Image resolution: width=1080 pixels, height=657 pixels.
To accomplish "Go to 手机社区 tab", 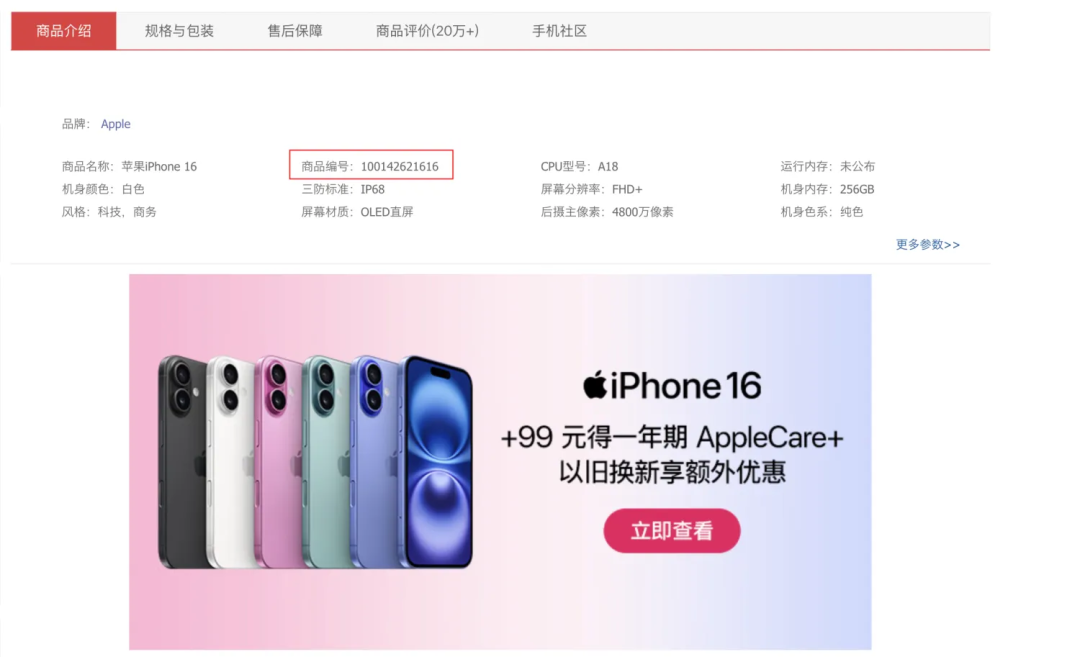I will 559,31.
